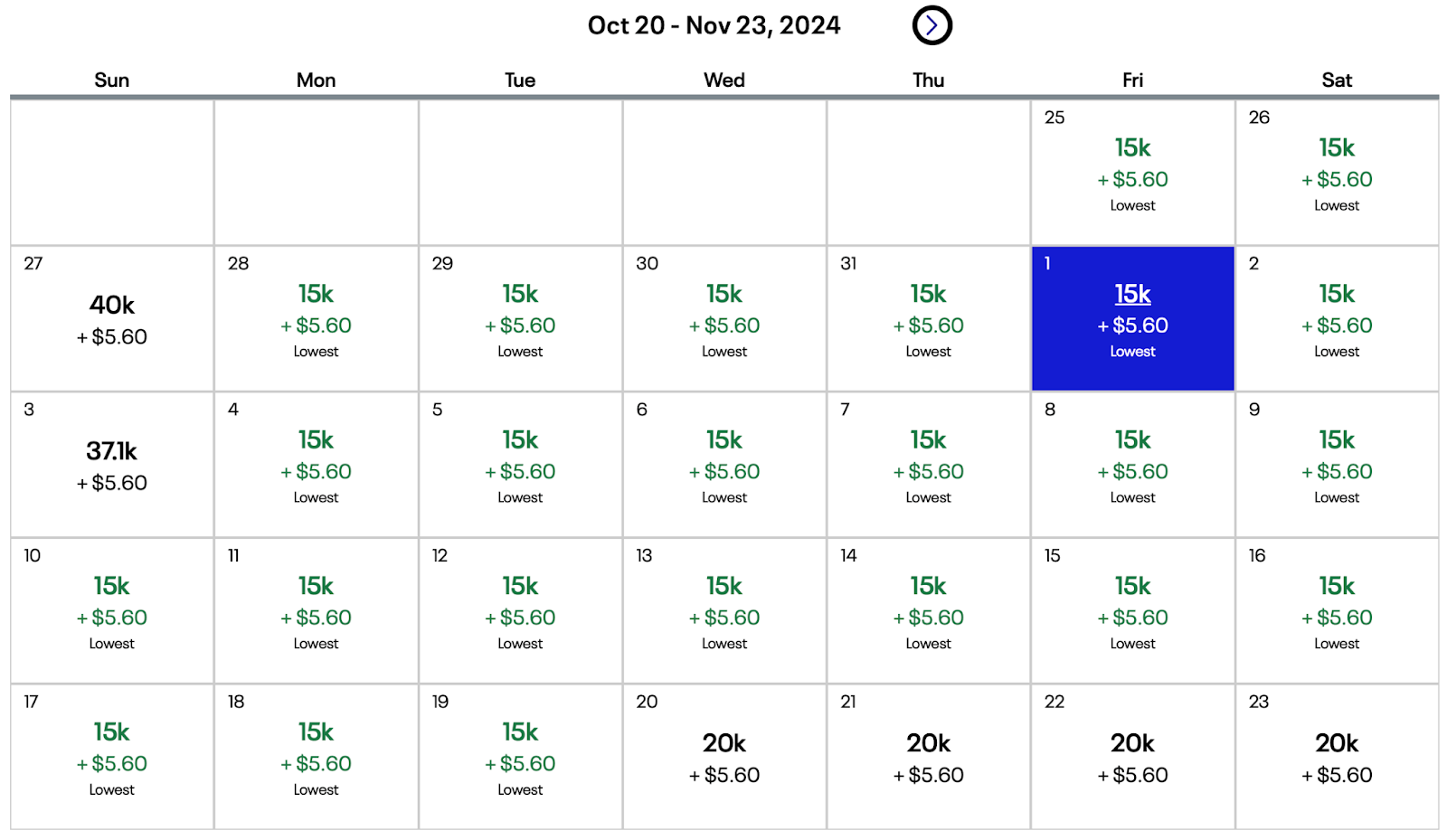
Task: Select Wednesday October 30 fare cell
Action: pos(724,319)
